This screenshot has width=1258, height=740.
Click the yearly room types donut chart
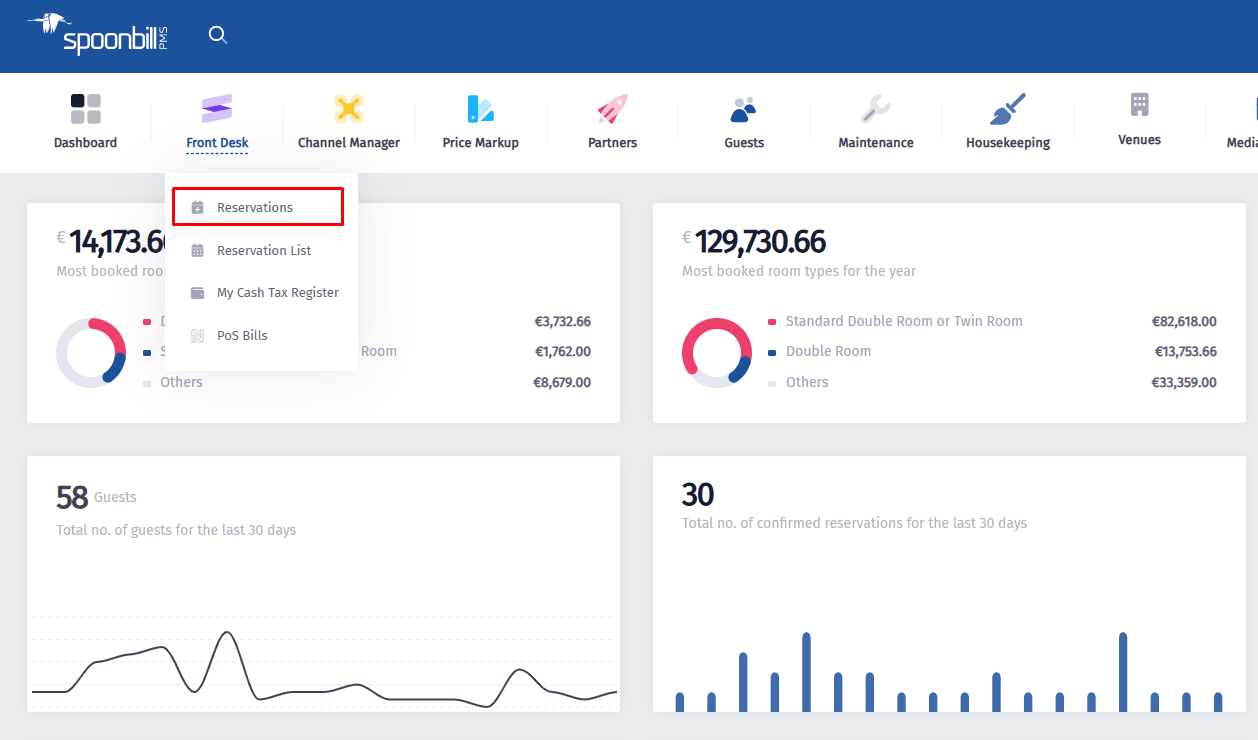717,353
